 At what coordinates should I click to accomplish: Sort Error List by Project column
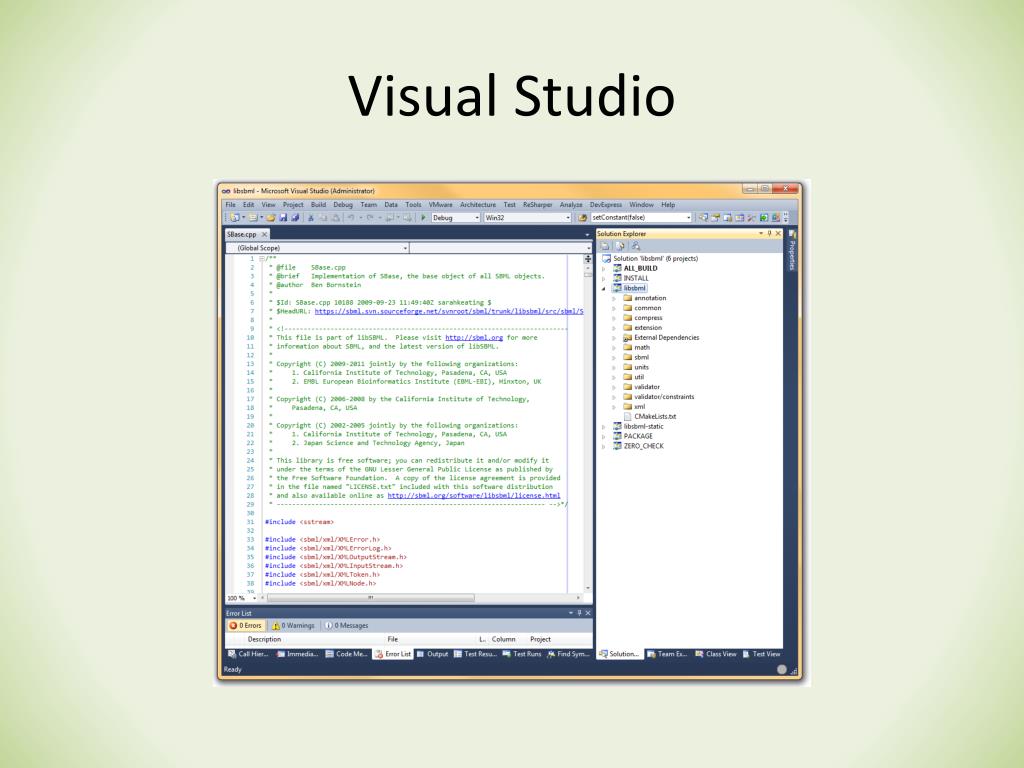pyautogui.click(x=540, y=639)
